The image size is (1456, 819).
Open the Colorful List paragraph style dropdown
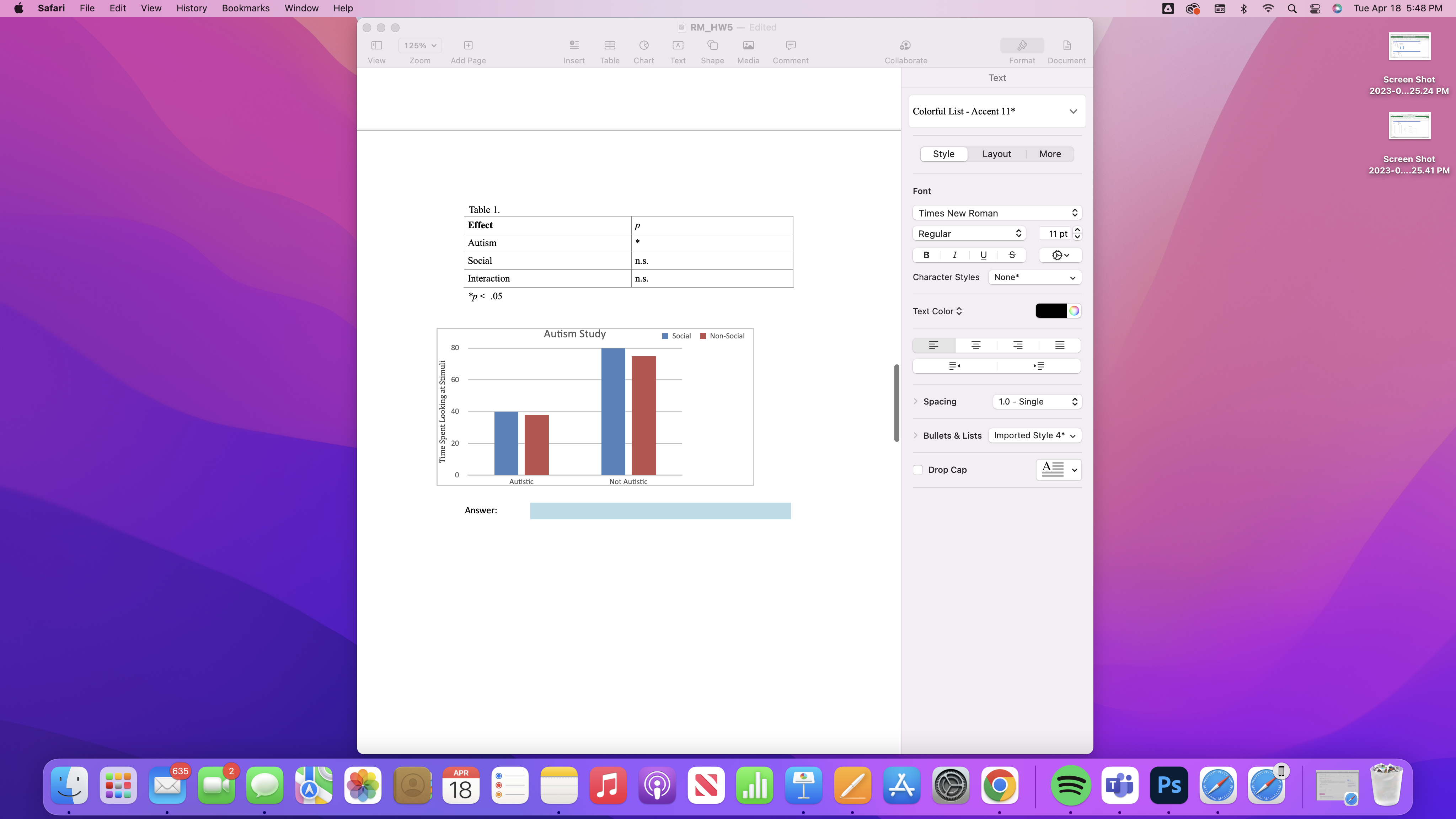point(996,111)
